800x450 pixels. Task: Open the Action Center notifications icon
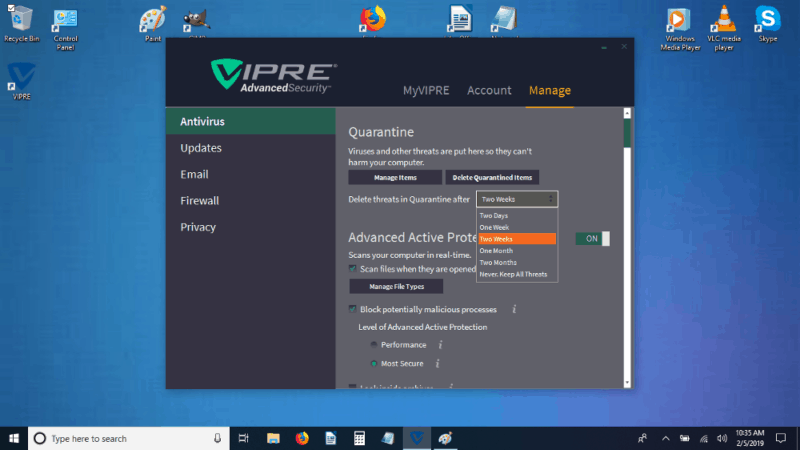pyautogui.click(x=781, y=438)
